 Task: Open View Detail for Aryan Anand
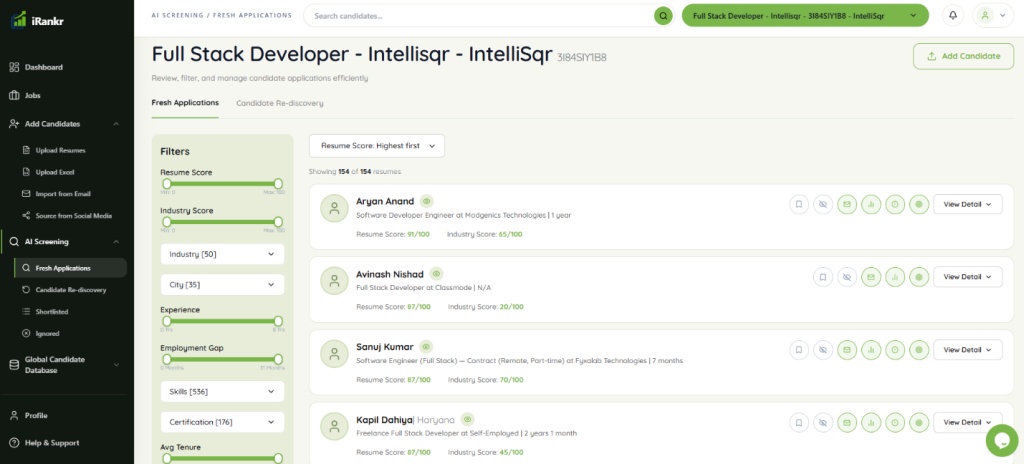coord(968,204)
